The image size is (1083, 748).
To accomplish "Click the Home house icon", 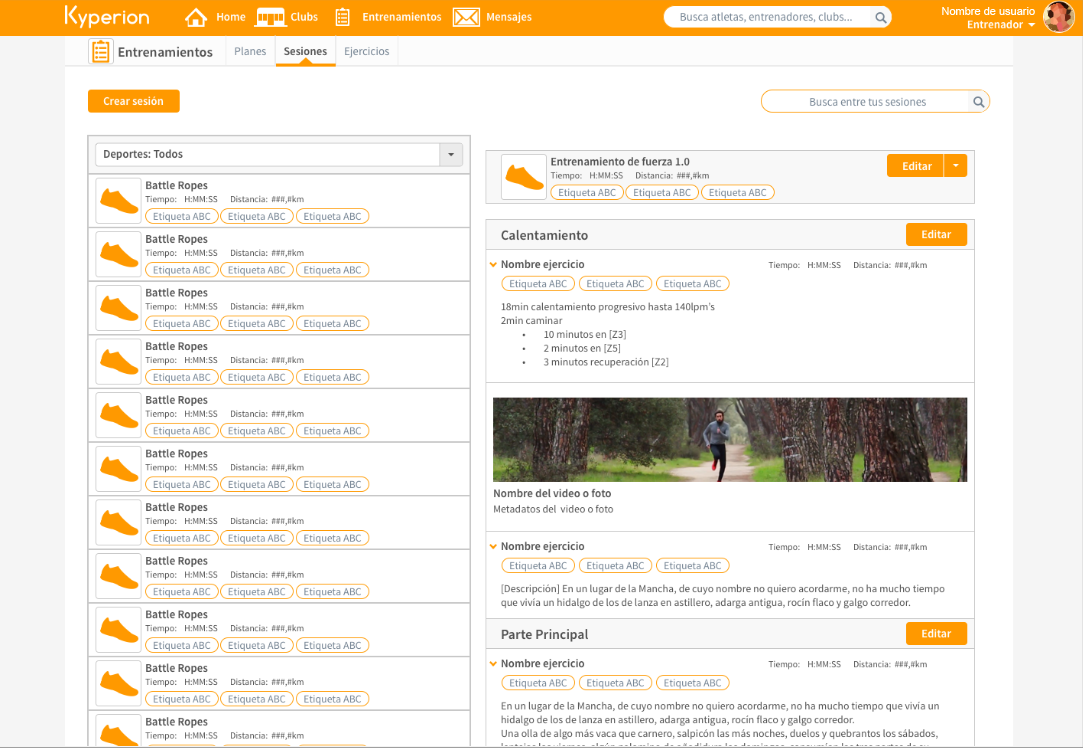I will [x=196, y=17].
